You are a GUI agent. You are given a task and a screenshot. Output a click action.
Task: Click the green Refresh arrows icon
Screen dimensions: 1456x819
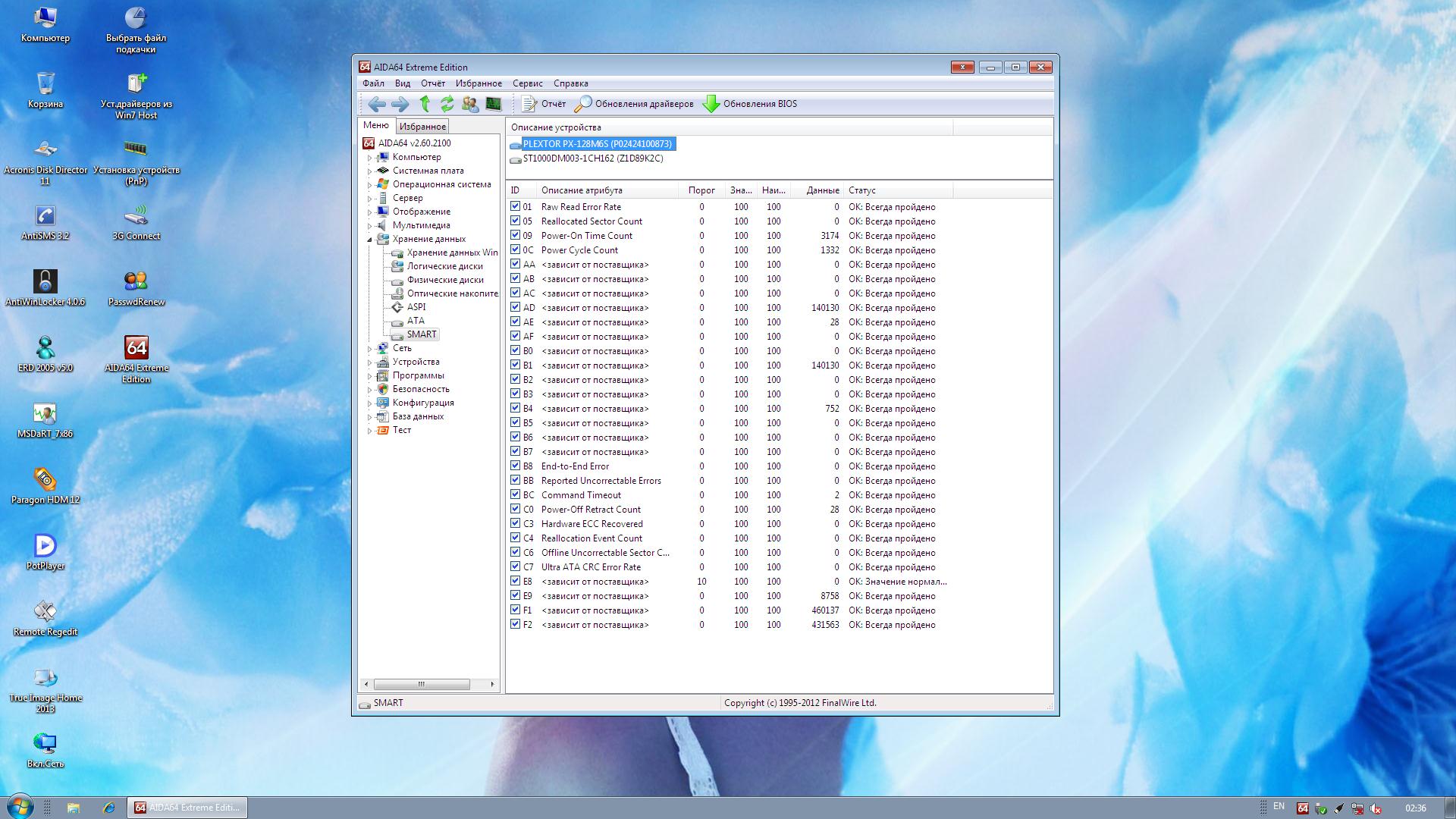tap(447, 104)
